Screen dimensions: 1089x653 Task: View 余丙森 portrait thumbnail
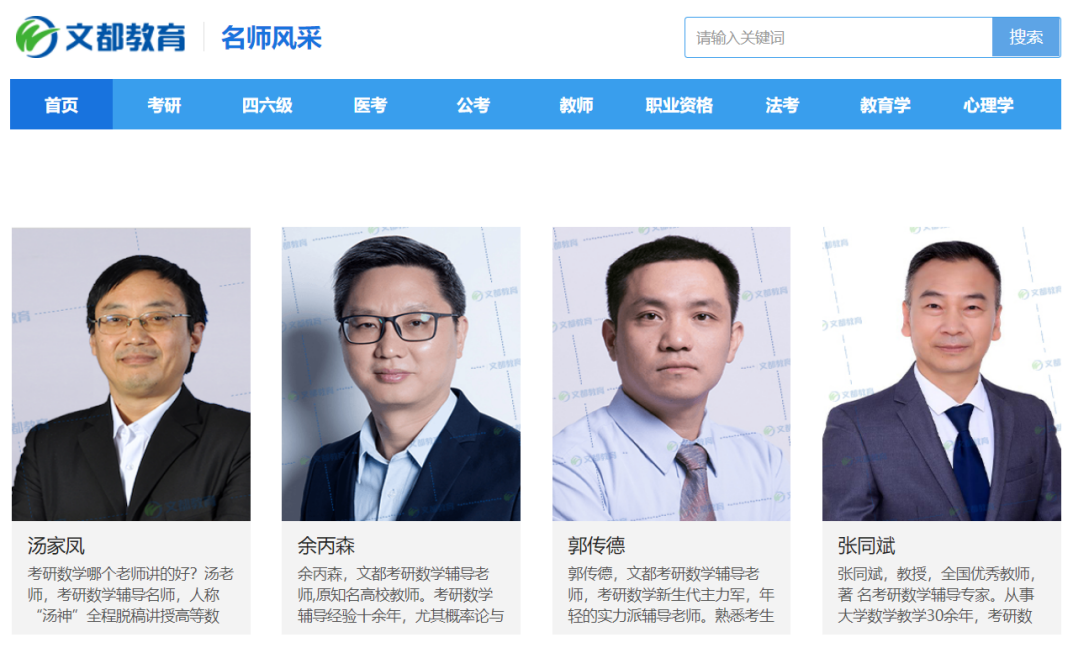coord(401,374)
